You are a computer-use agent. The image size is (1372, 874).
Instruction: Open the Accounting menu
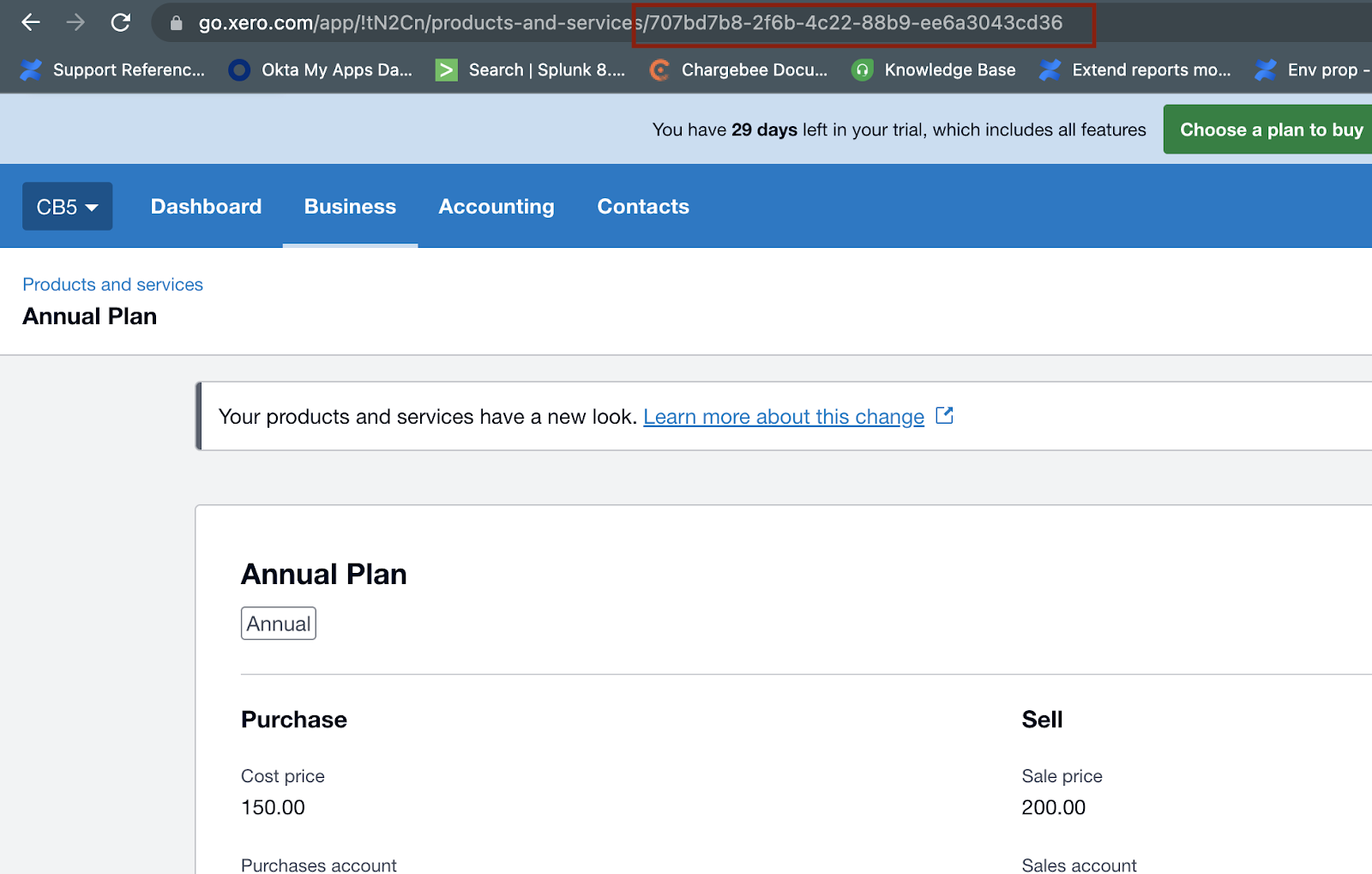[496, 207]
